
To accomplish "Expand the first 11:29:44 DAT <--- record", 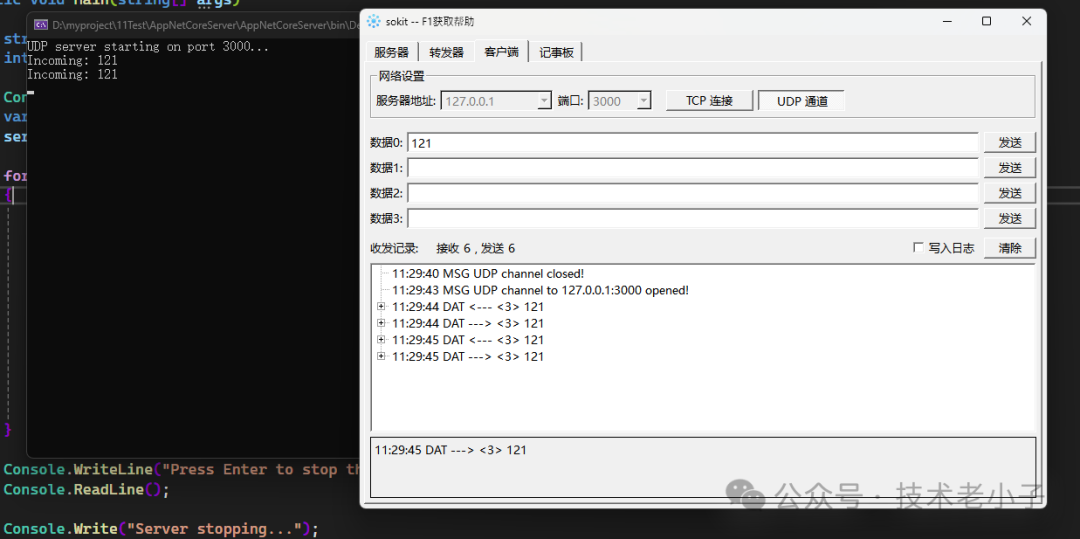I will 381,307.
